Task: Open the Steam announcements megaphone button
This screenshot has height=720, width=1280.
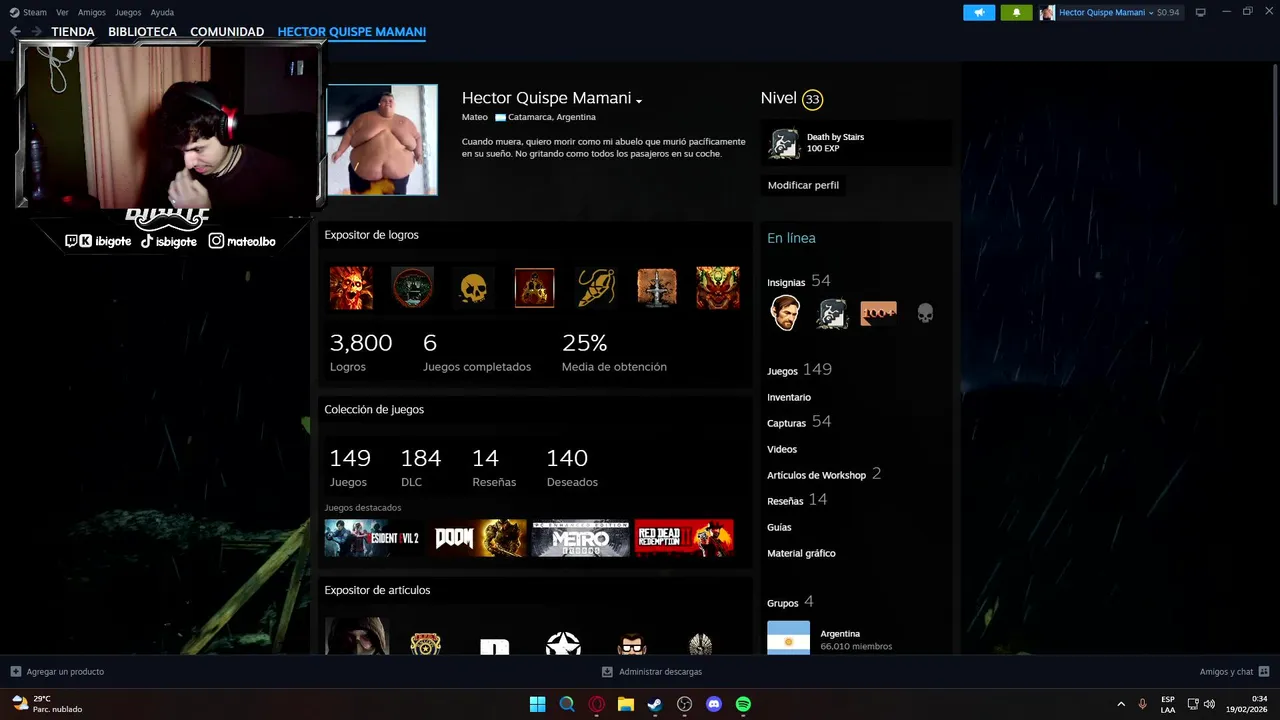Action: click(979, 12)
